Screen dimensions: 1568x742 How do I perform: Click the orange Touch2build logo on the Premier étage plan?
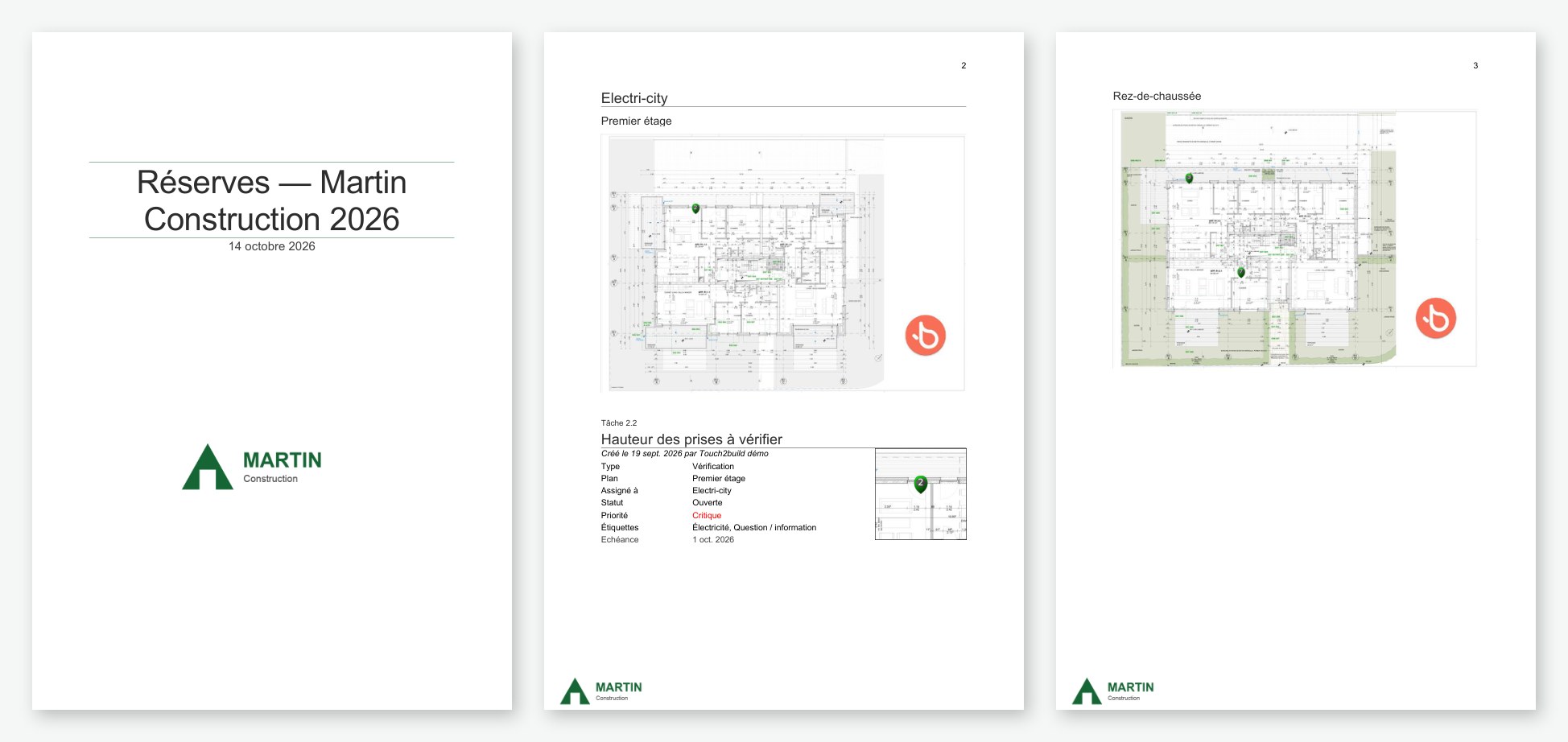(925, 336)
